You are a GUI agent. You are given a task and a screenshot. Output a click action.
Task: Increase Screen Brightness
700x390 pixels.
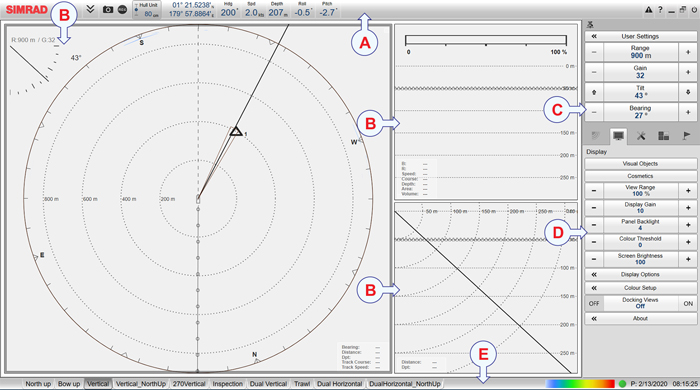(688, 259)
